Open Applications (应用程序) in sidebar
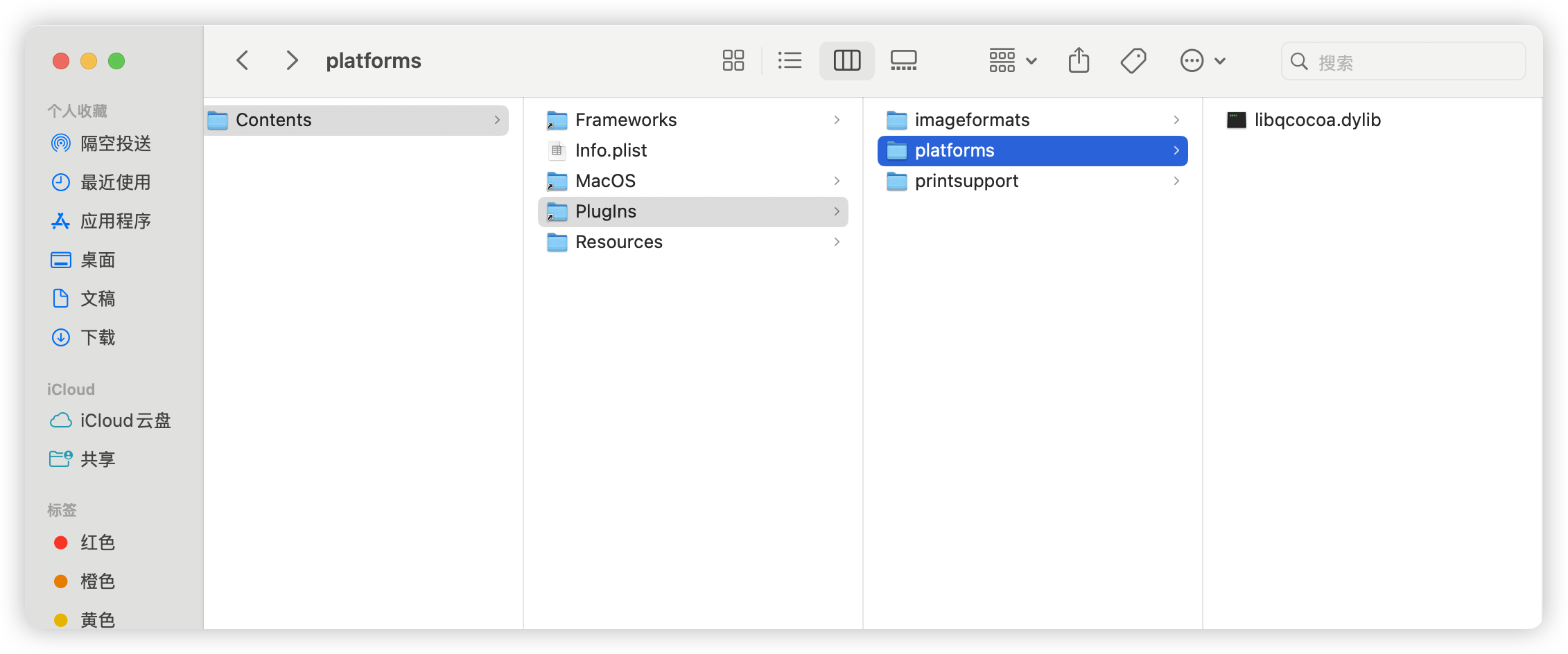 (x=115, y=221)
